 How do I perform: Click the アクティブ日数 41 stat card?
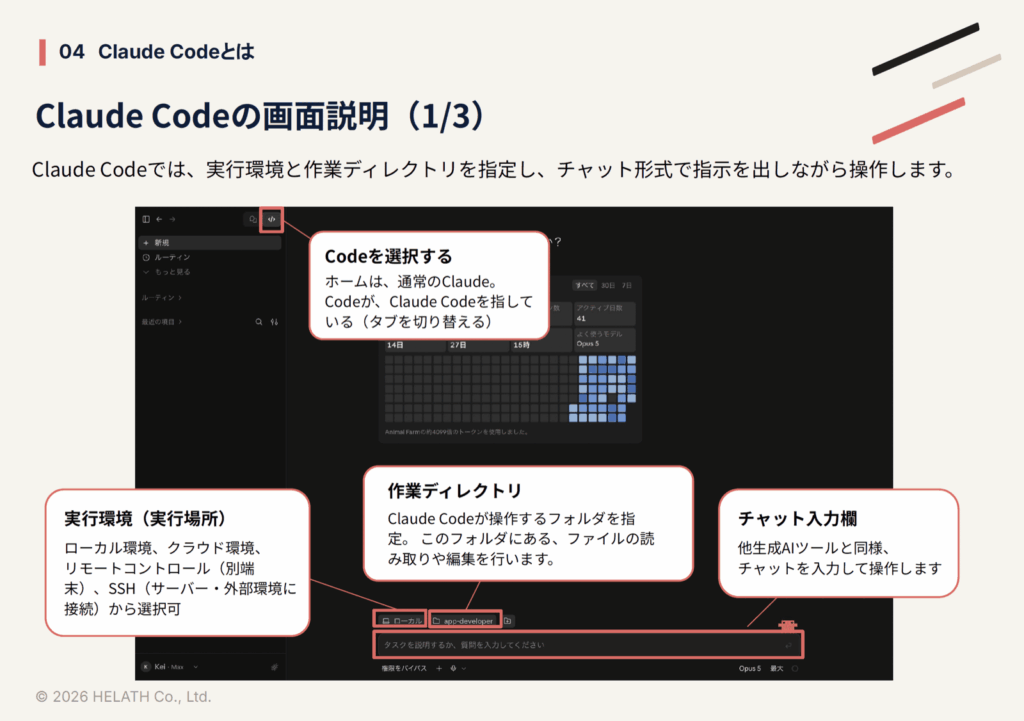tap(605, 313)
